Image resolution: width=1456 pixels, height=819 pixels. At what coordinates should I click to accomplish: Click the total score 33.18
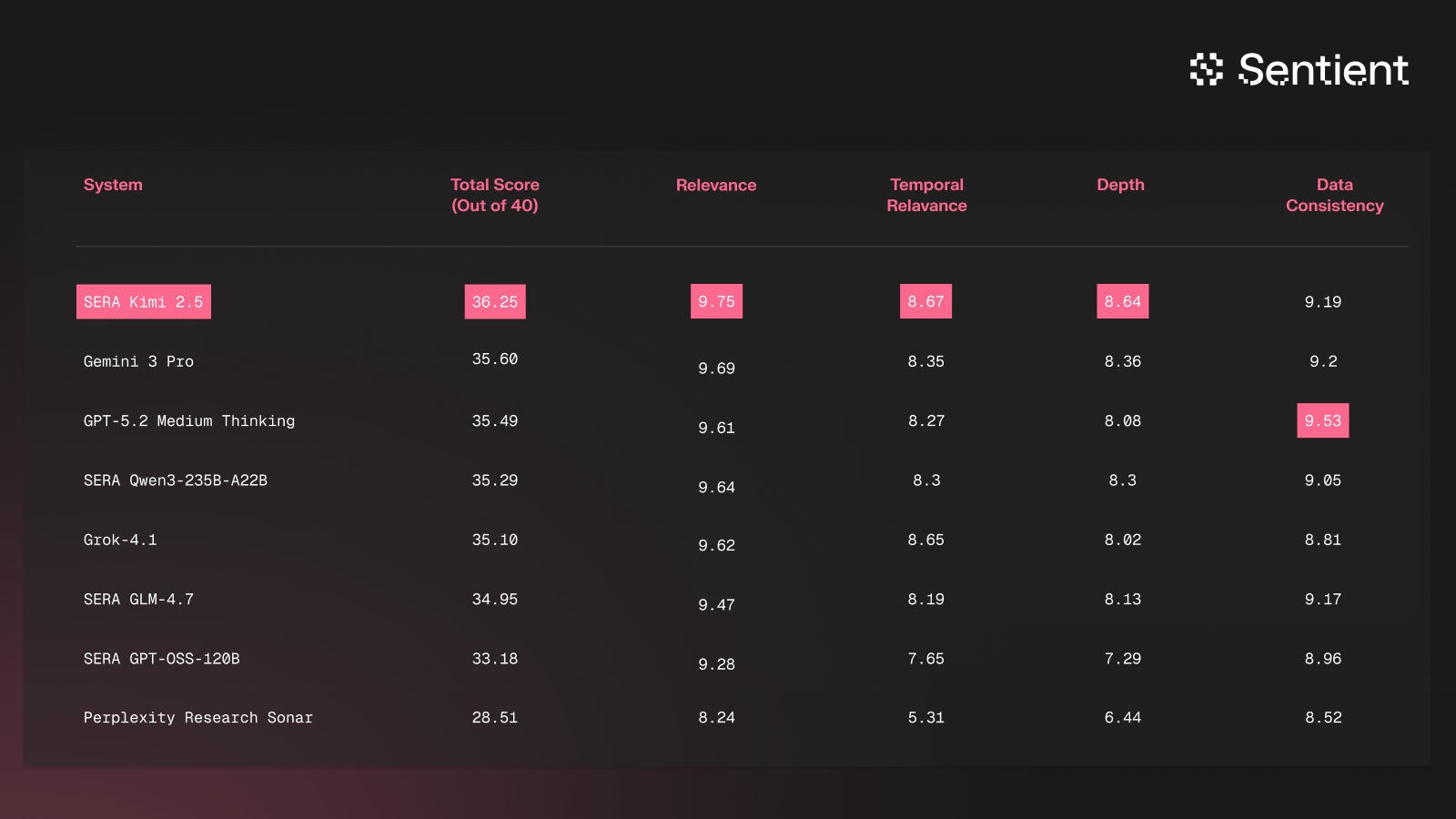pyautogui.click(x=495, y=659)
